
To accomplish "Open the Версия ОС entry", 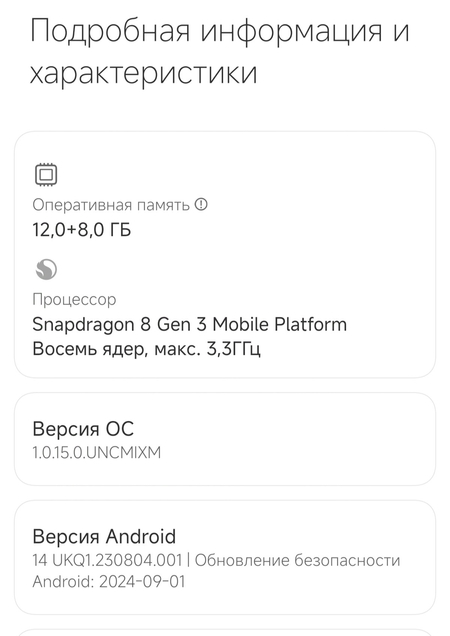I will coord(225,439).
